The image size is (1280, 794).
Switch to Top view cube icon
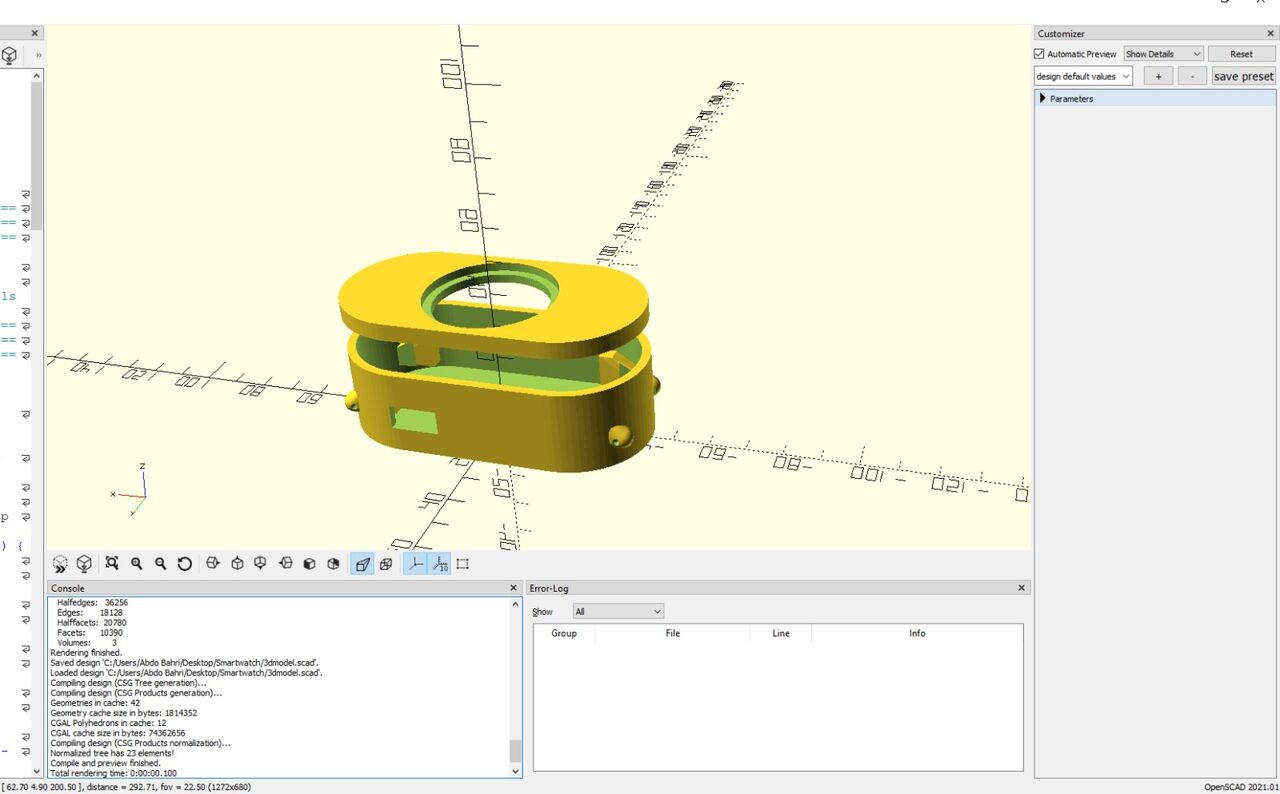pos(237,564)
